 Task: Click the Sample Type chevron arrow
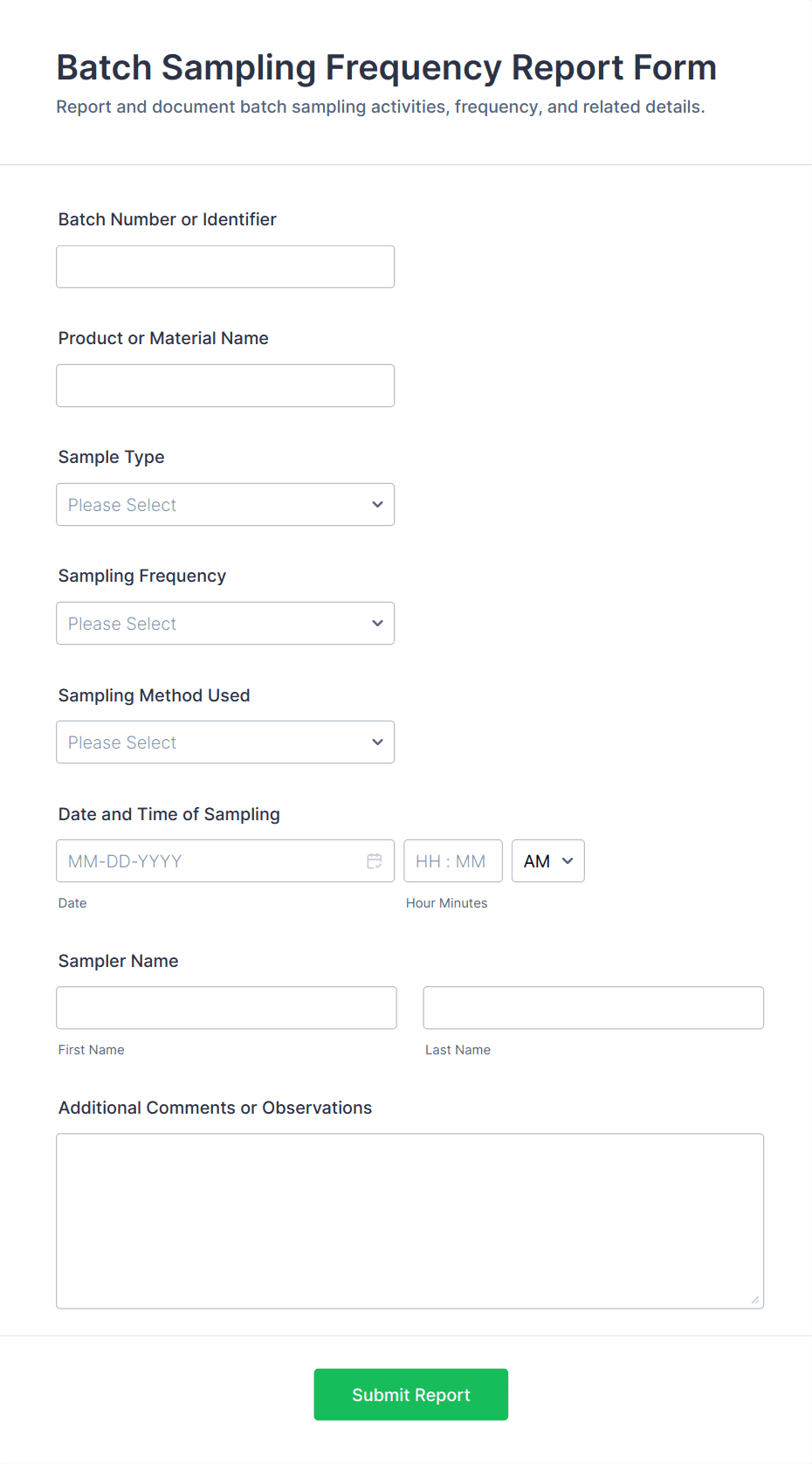[x=377, y=504]
